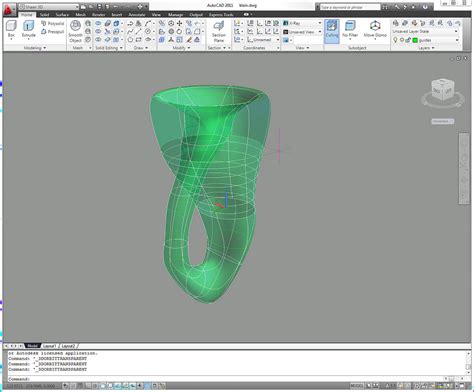Open the Manage ribbon tab

[175, 15]
